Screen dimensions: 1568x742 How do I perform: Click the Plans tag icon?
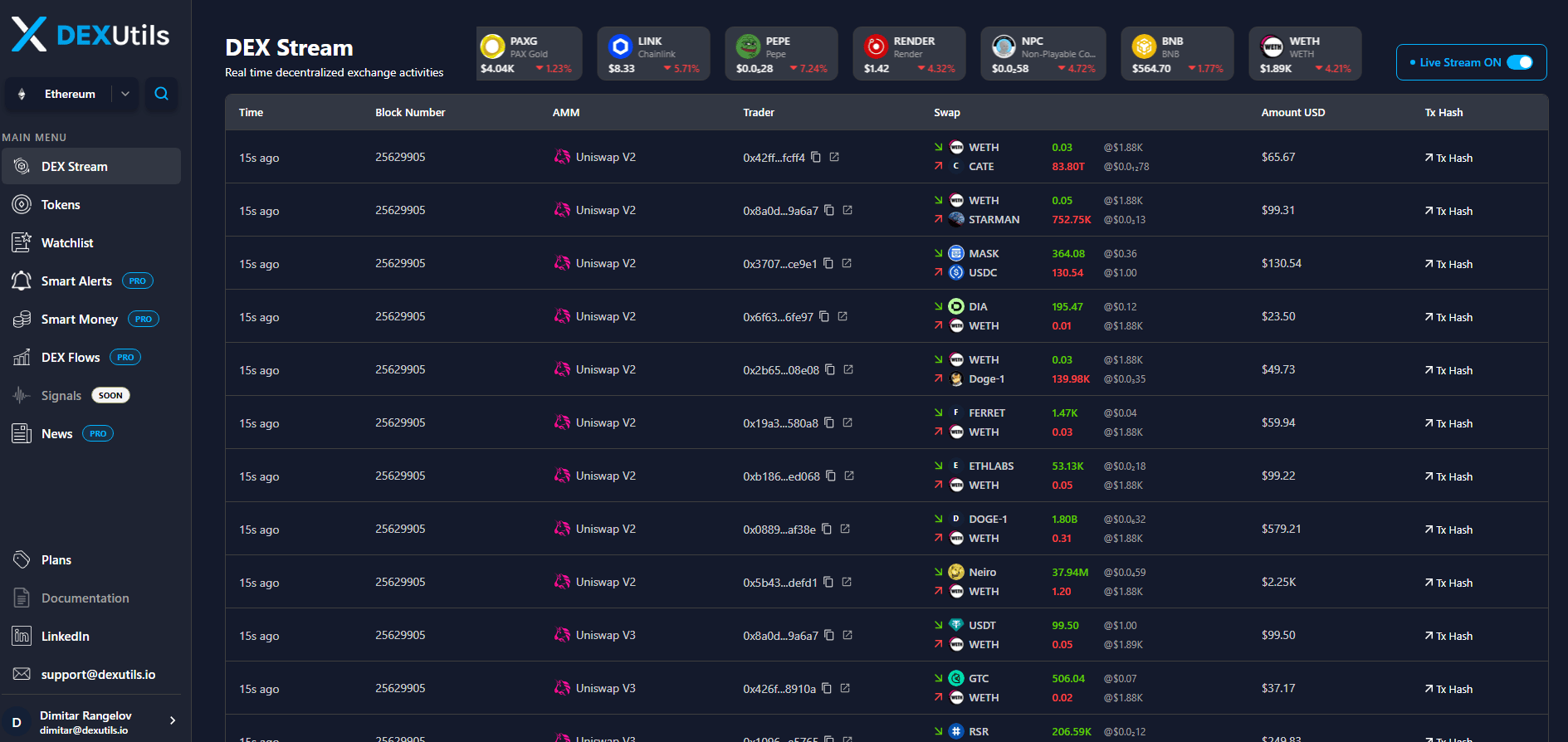[22, 559]
